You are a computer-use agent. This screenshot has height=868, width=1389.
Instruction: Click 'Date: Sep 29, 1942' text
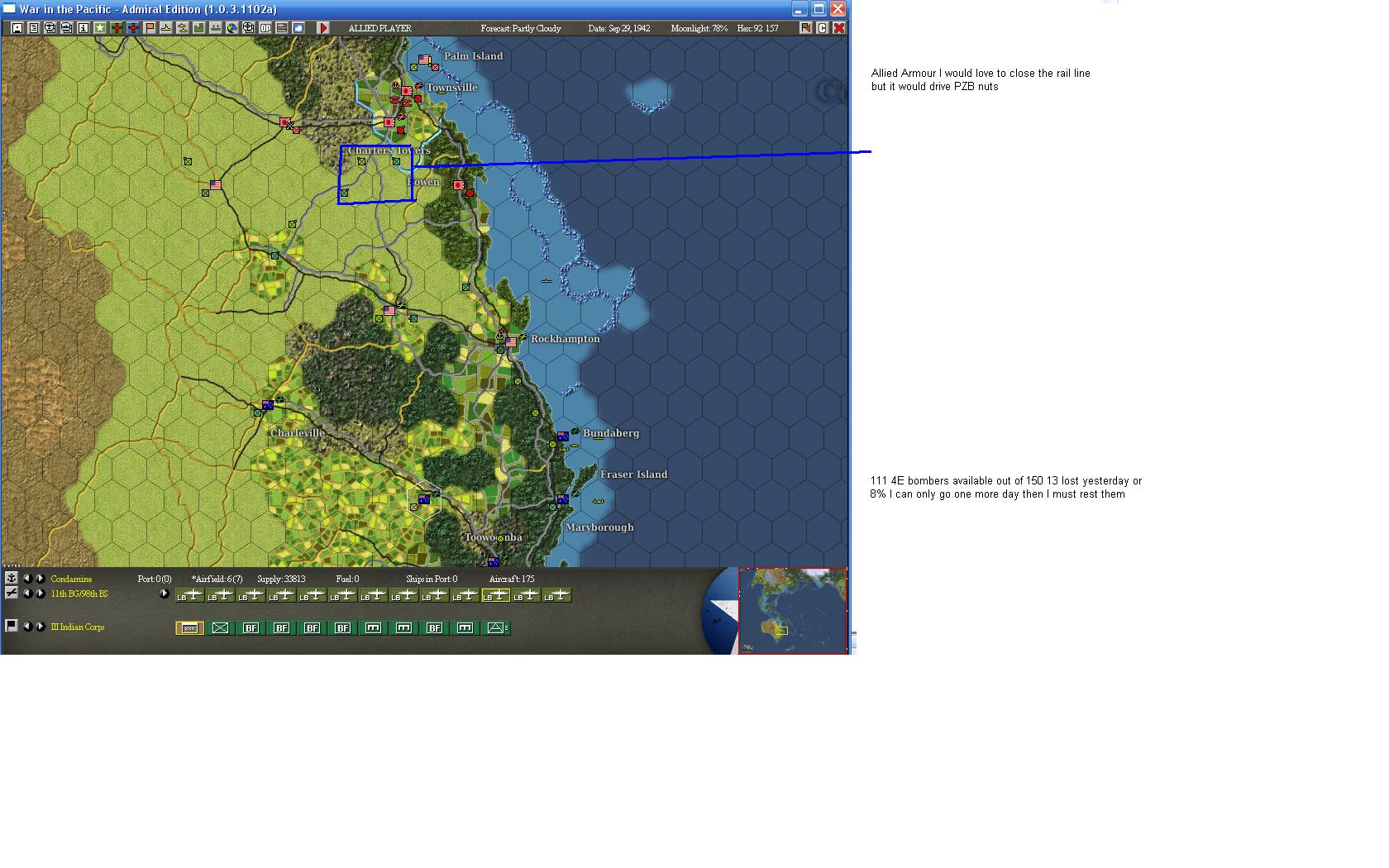(x=619, y=28)
